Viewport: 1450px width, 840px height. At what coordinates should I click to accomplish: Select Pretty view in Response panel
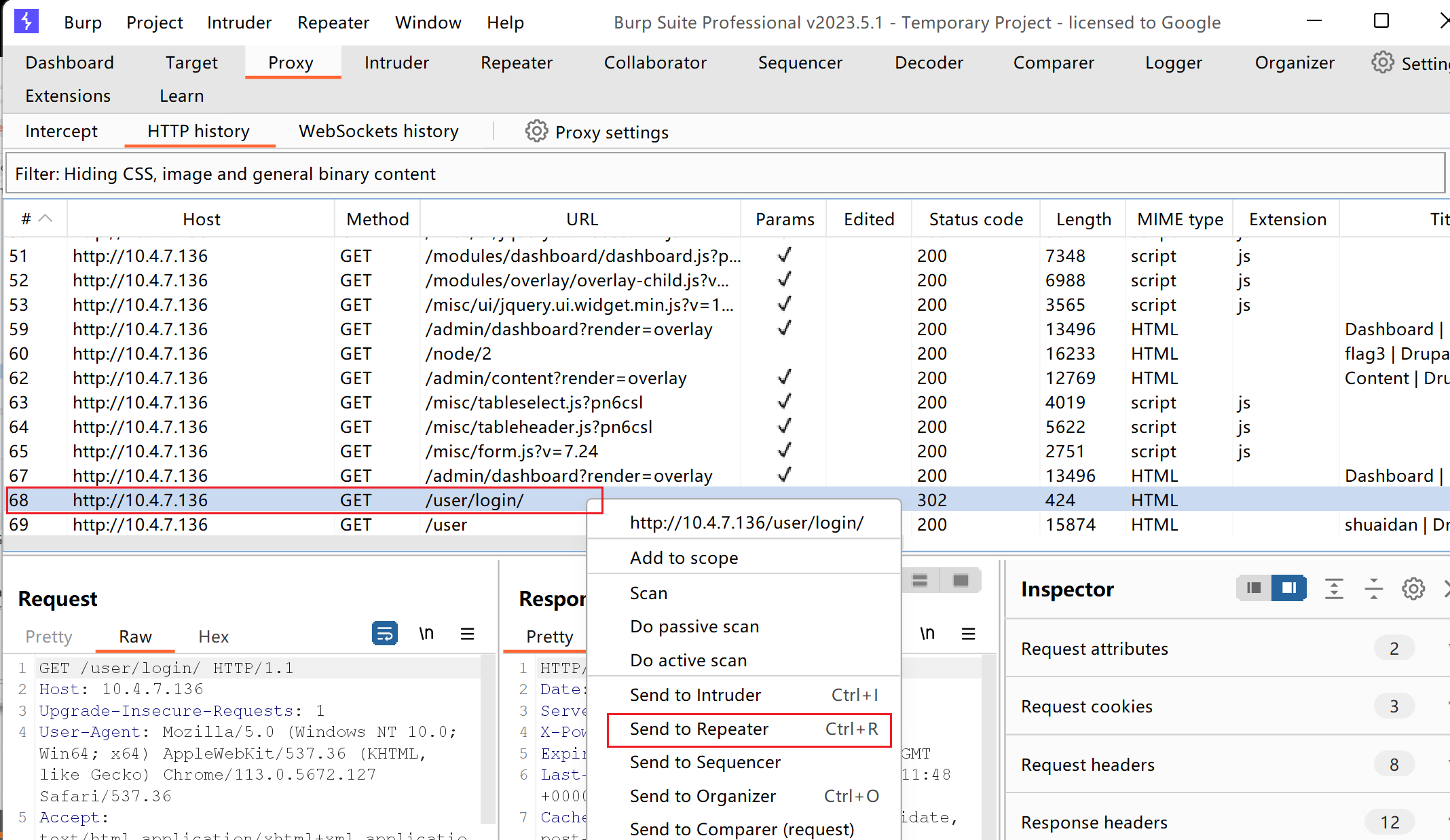(x=549, y=636)
